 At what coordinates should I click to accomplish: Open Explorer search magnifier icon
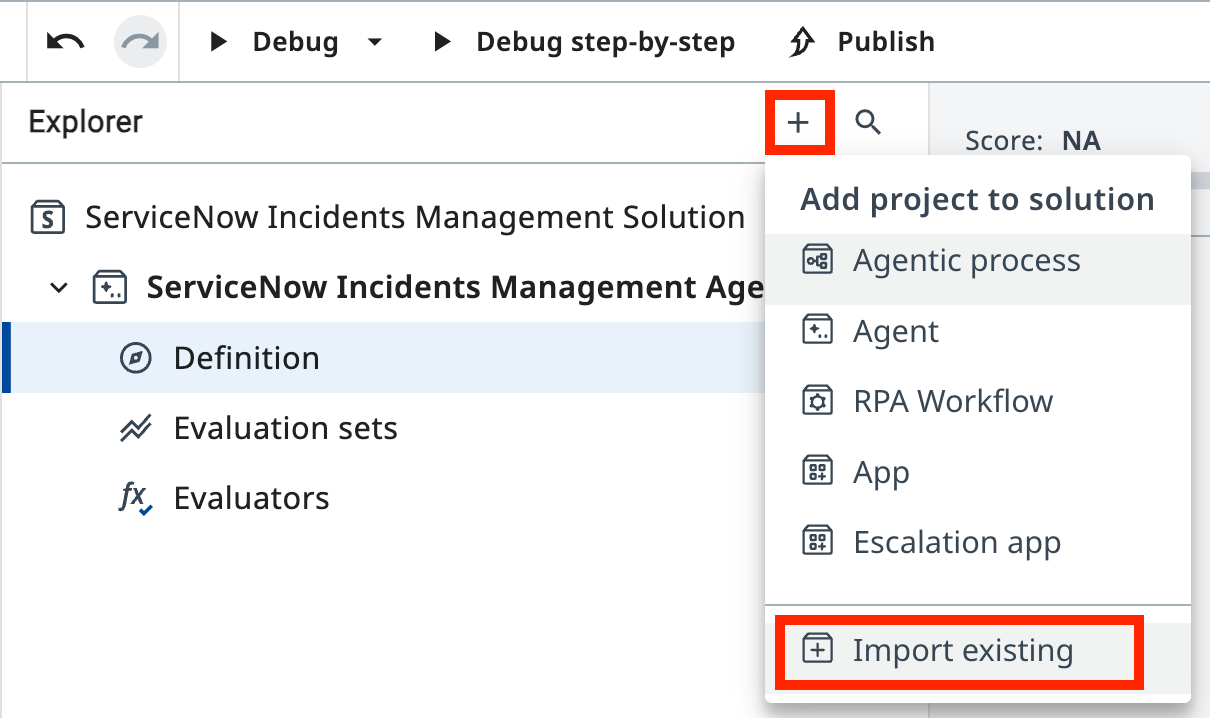tap(868, 123)
